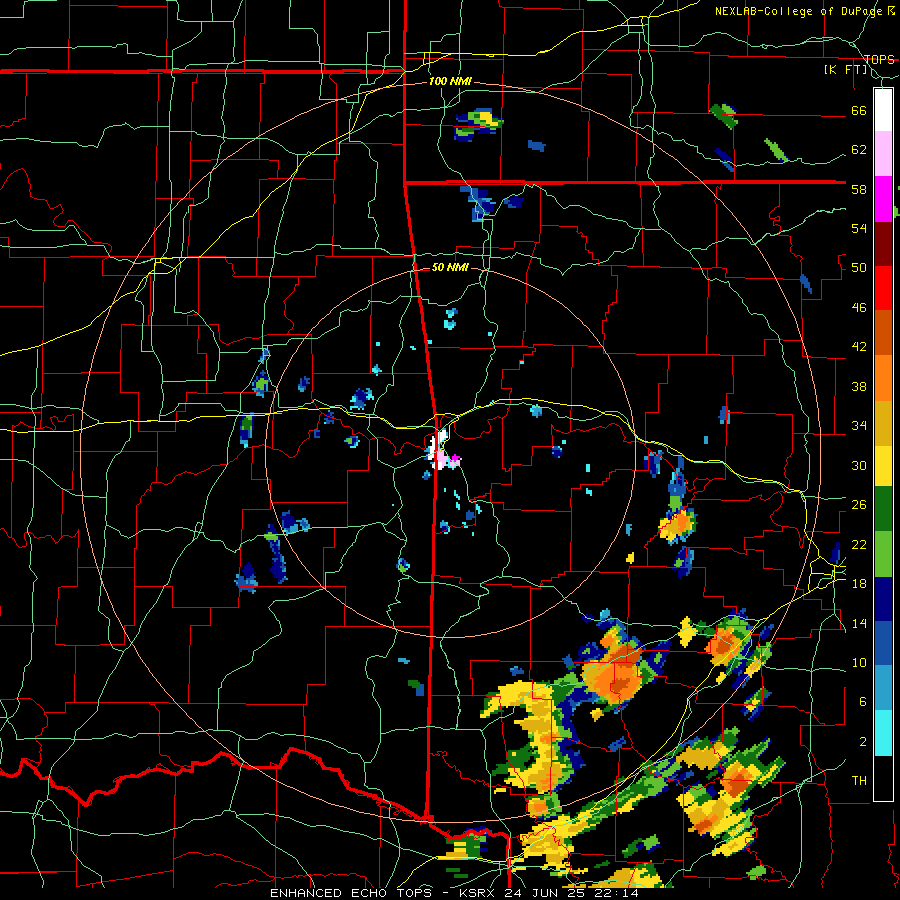Viewport: 900px width, 900px height.
Task: Click the light orange legend swatch
Action: [x=883, y=378]
